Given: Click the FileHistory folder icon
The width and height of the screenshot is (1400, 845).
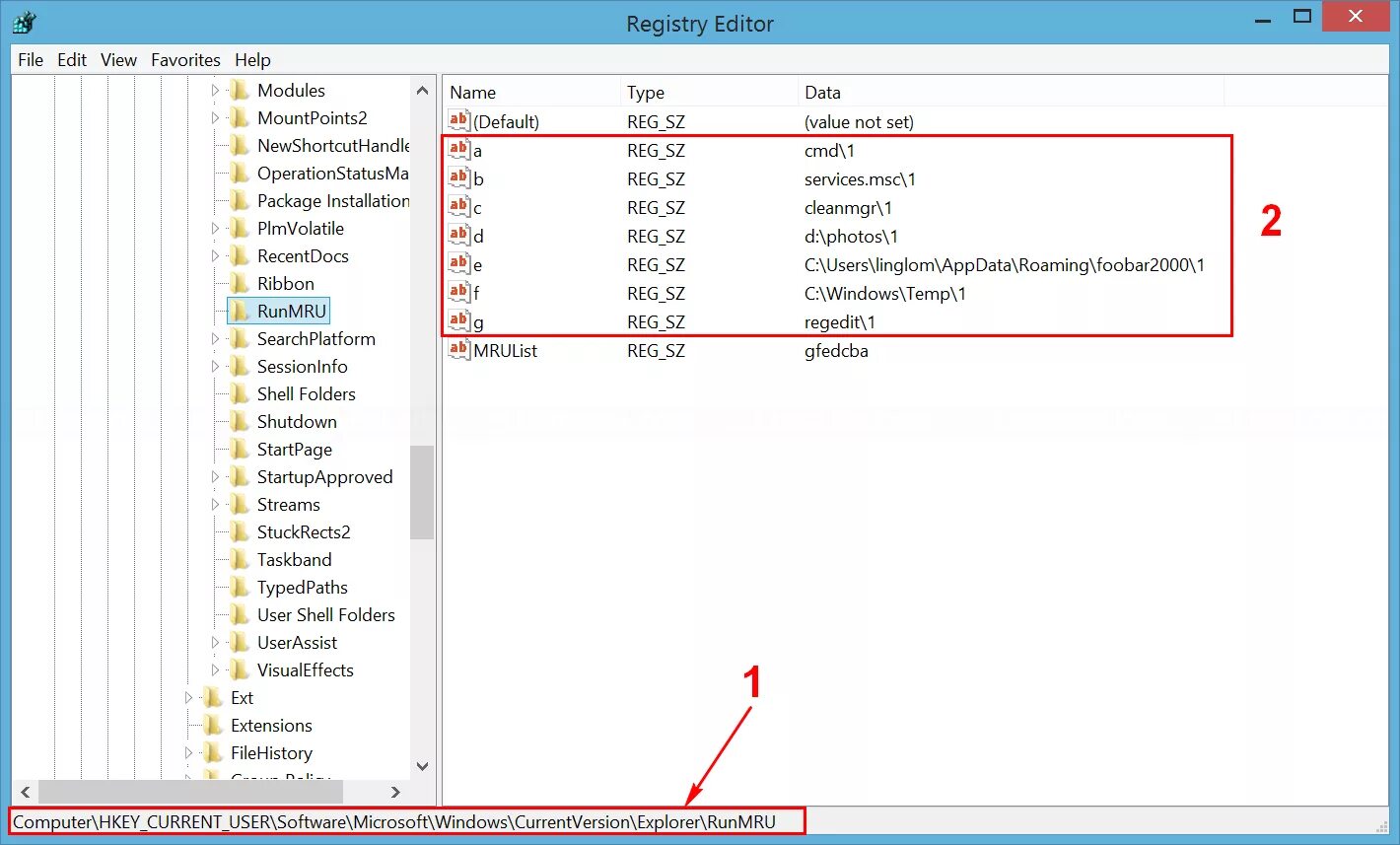Looking at the screenshot, I should tap(213, 753).
